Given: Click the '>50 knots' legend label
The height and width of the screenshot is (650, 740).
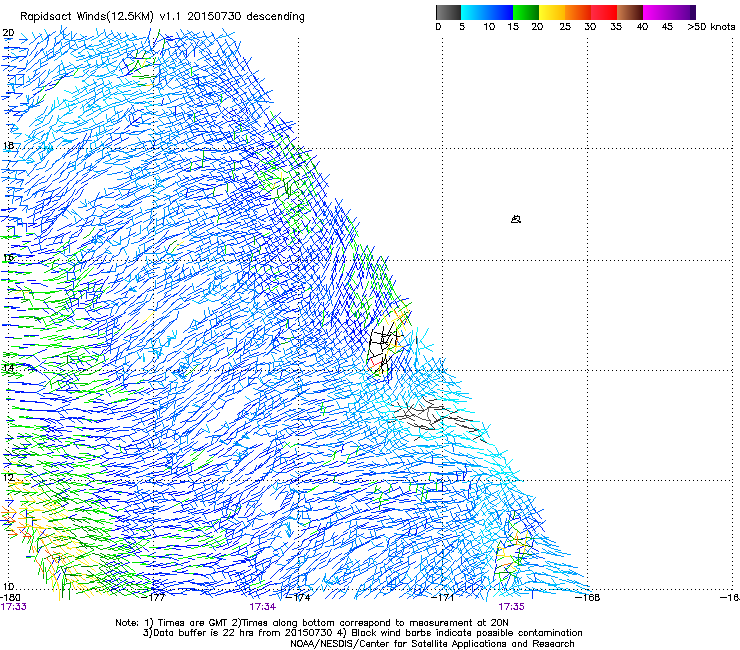Looking at the screenshot, I should pyautogui.click(x=711, y=27).
